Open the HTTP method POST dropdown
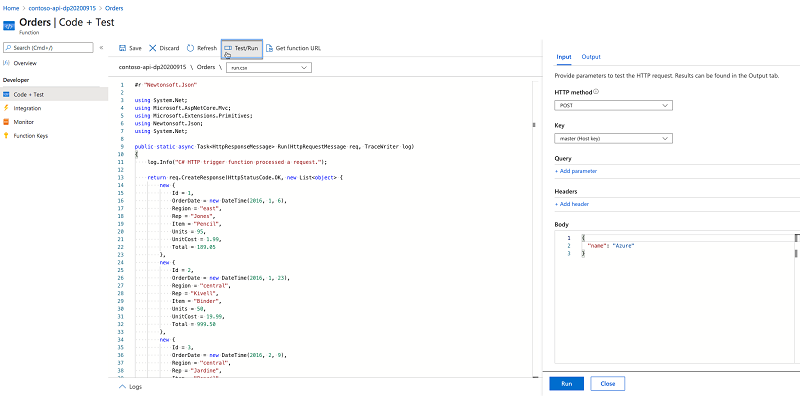This screenshot has width=800, height=396. click(x=613, y=106)
